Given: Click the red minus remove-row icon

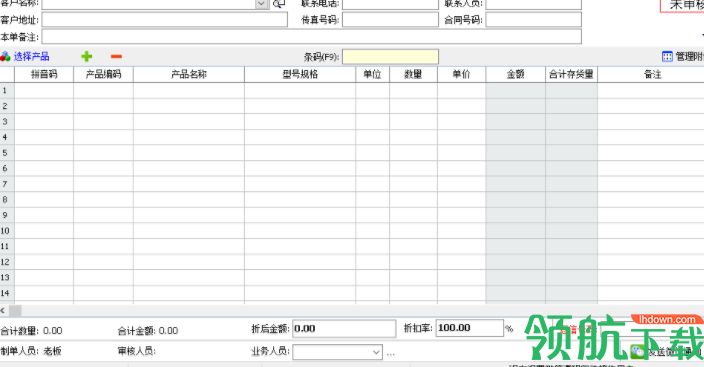Looking at the screenshot, I should (x=116, y=56).
